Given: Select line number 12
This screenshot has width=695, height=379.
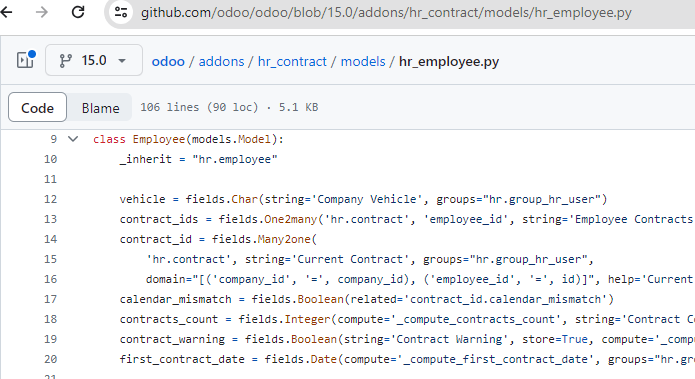Looking at the screenshot, I should pos(51,199).
